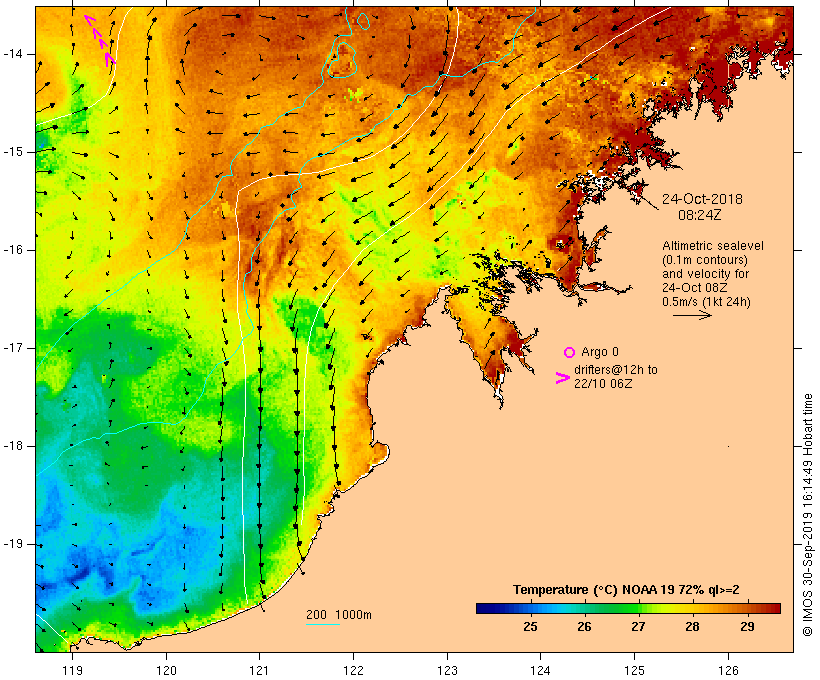Click the colorbar tick label "27"

638,626
